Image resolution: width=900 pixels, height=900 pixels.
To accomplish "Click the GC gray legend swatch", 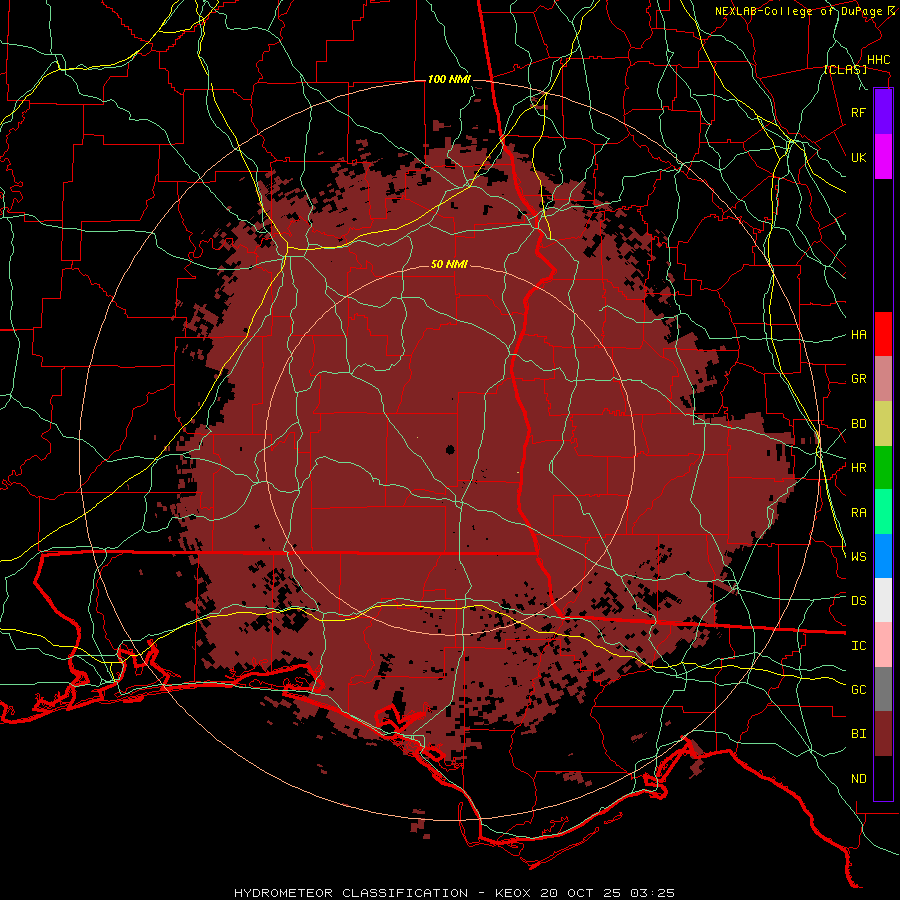I will coord(883,689).
